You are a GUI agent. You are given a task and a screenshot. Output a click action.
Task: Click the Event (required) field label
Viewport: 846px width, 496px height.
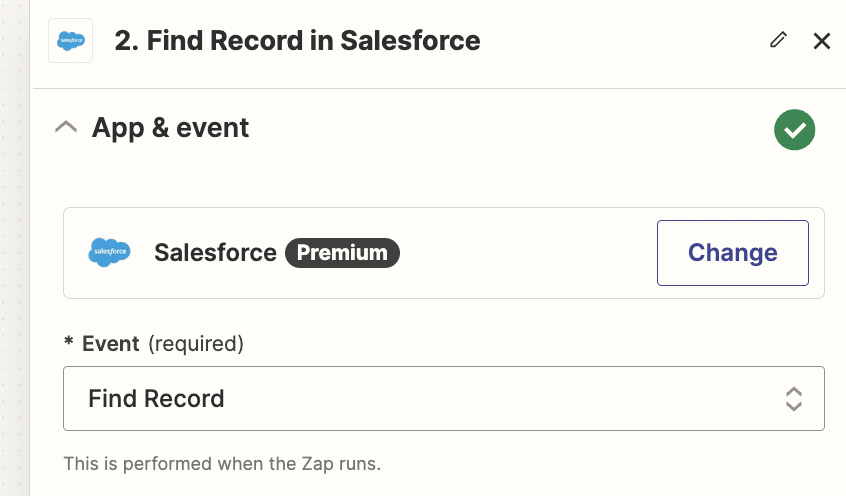pyautogui.click(x=162, y=343)
